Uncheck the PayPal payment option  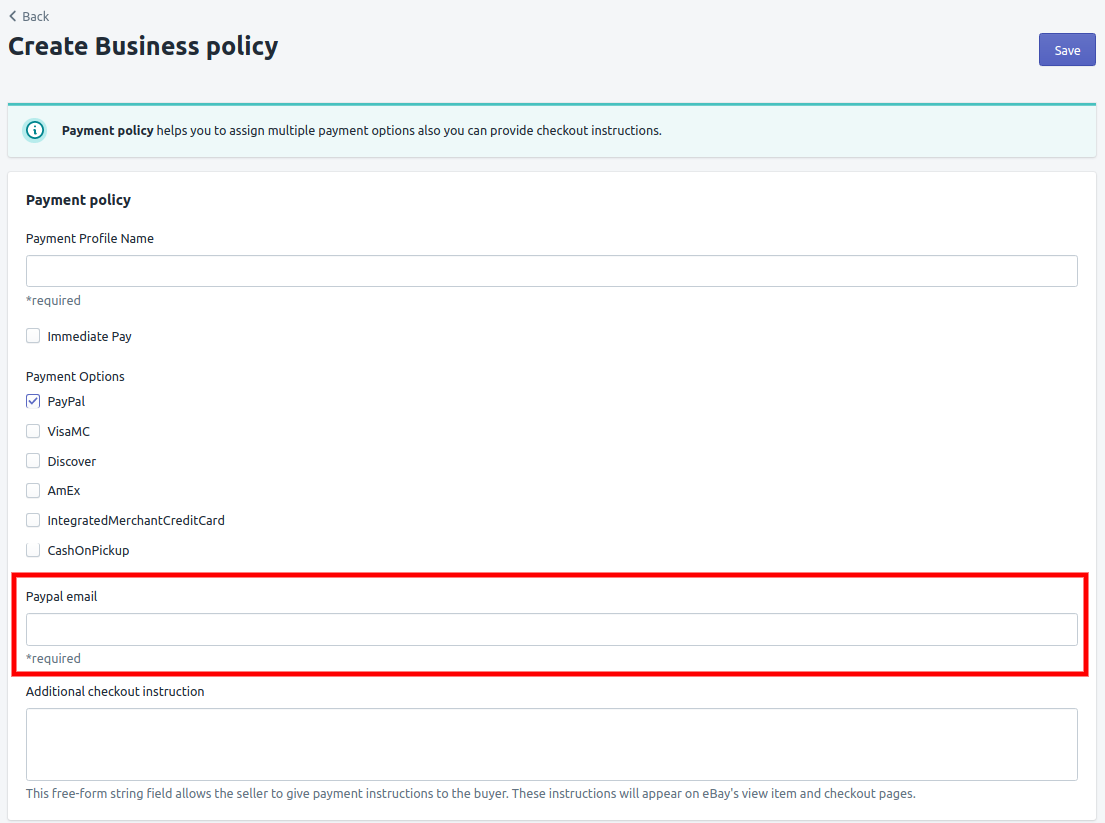(x=33, y=401)
